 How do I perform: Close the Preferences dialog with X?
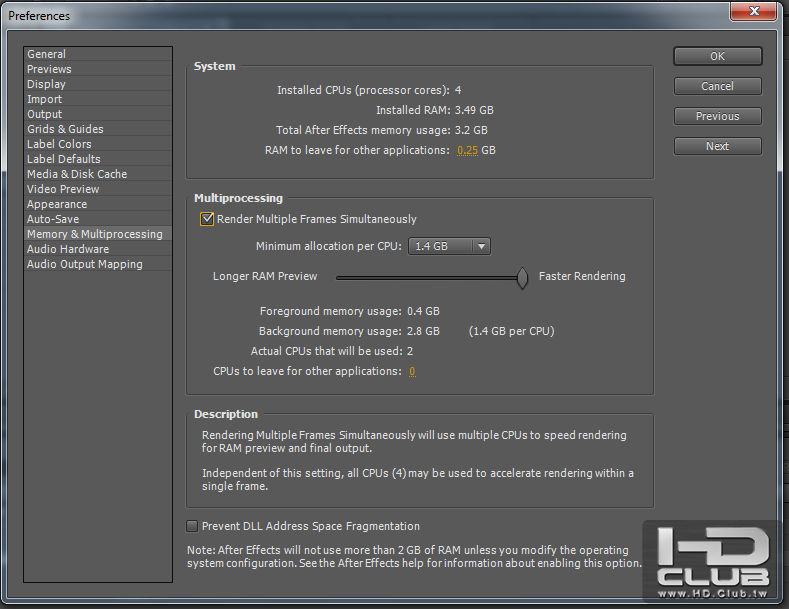(x=753, y=11)
